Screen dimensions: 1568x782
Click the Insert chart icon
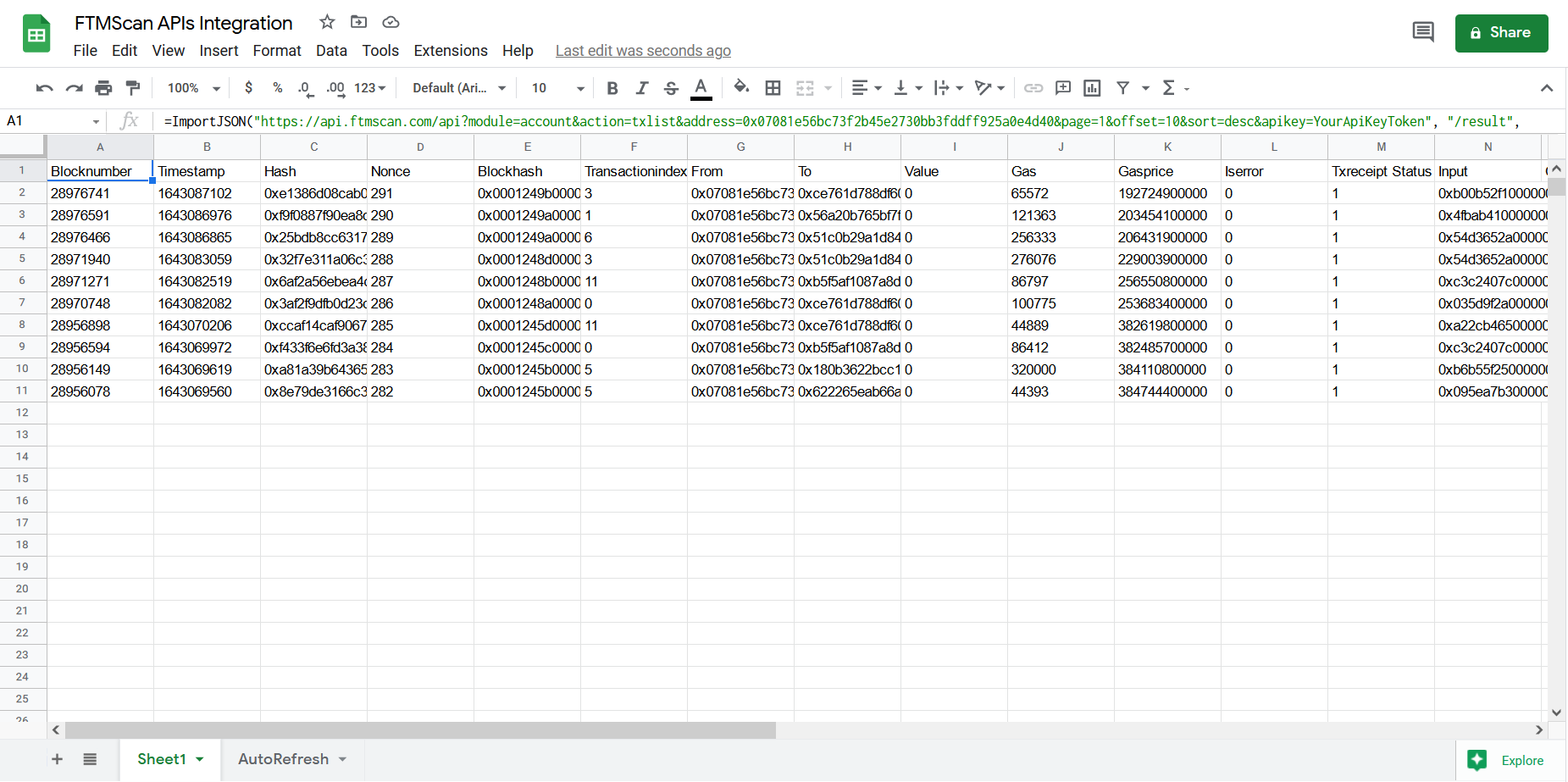click(x=1092, y=88)
